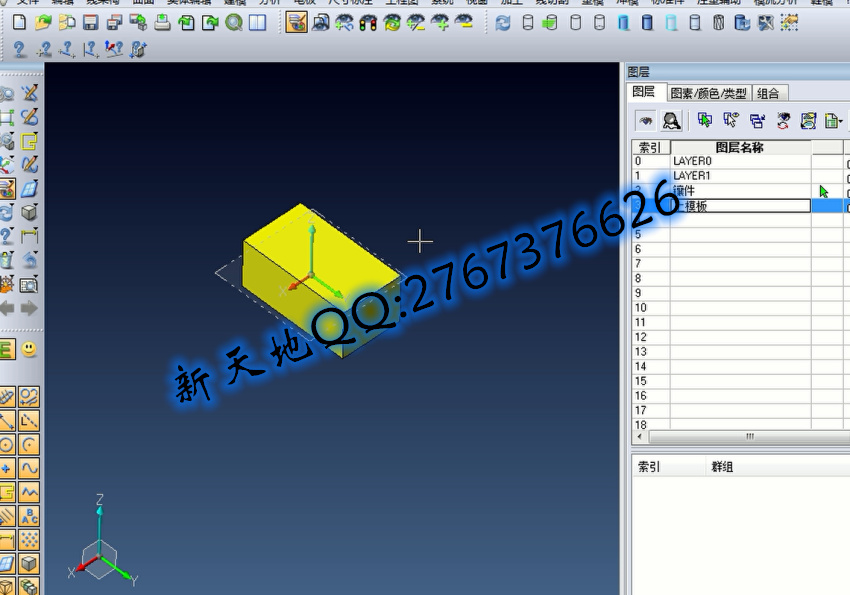Open the document icon dropdown arrow in layer toolbar
The height and width of the screenshot is (595, 850).
click(x=841, y=122)
